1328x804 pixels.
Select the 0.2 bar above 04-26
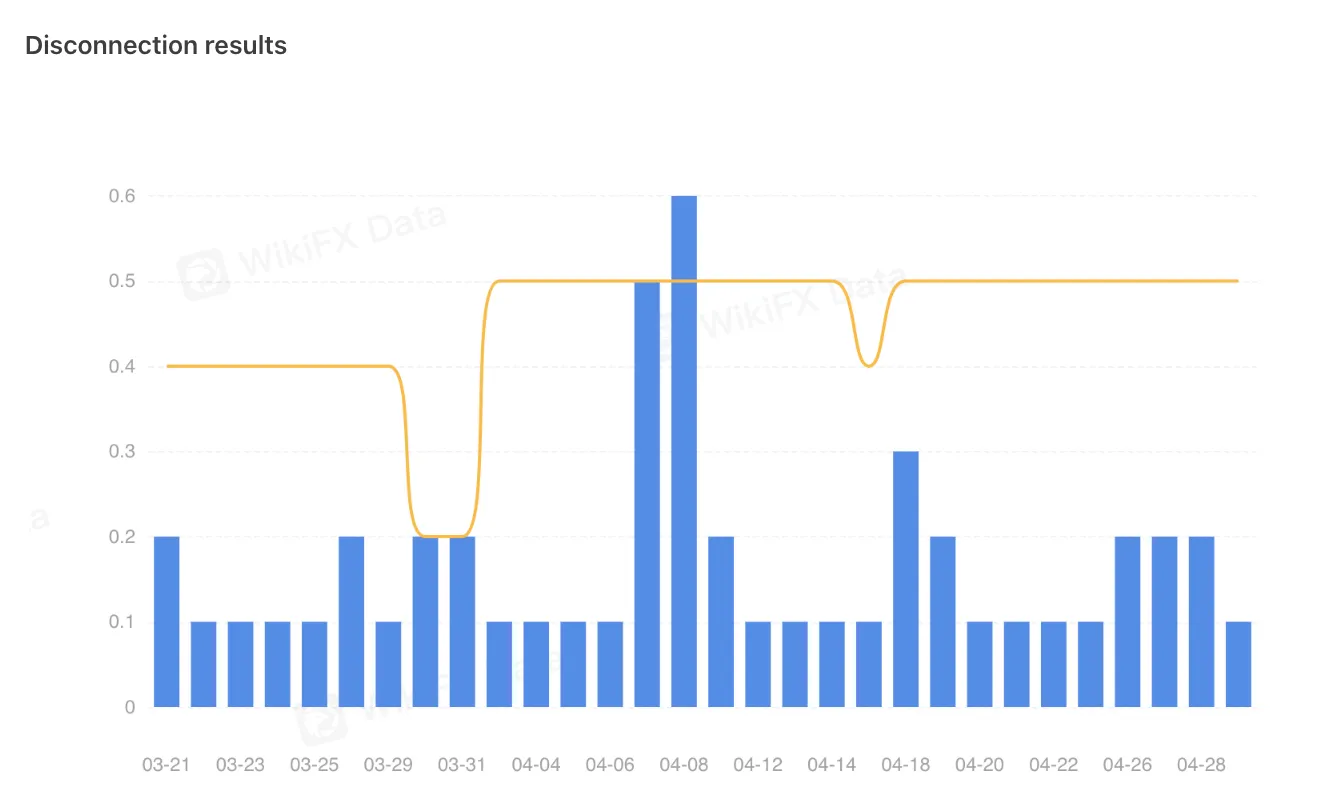[1127, 622]
